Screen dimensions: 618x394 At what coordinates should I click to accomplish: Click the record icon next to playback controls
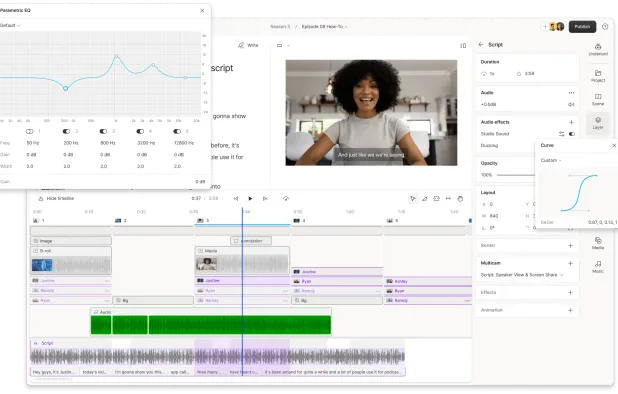[286, 199]
